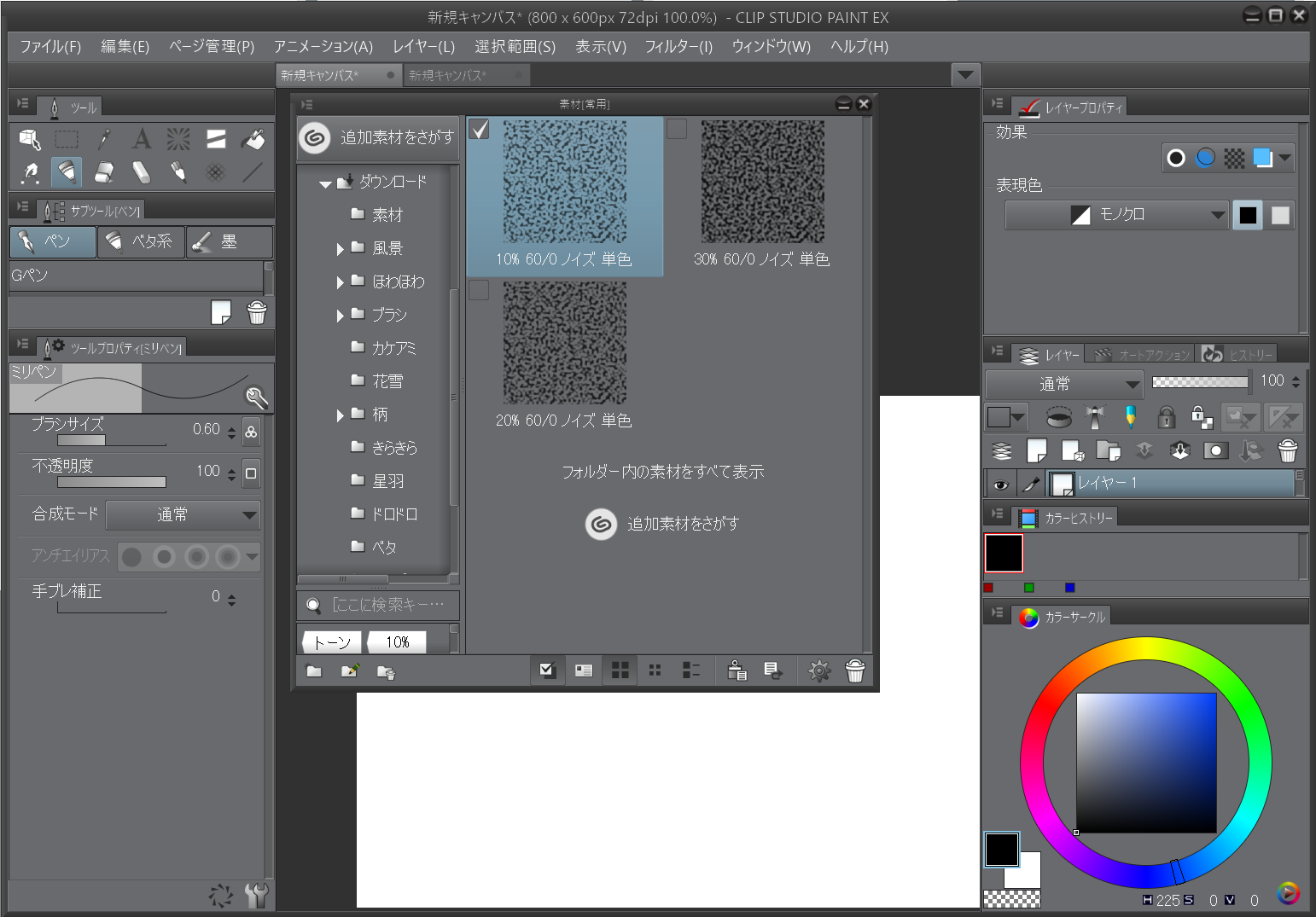
Task: Open the blending mode dropdown in tool properties
Action: pos(183,515)
